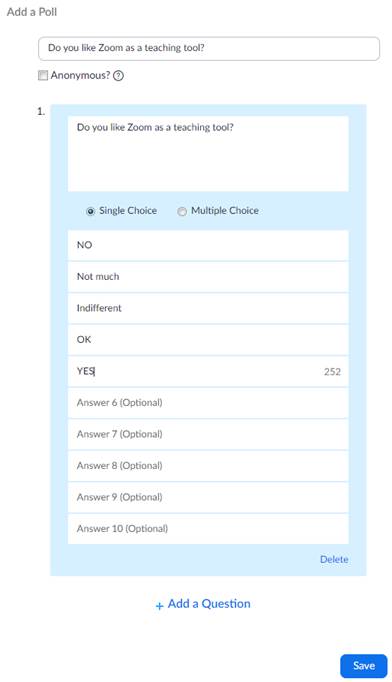Click the poll title input field

click(209, 48)
